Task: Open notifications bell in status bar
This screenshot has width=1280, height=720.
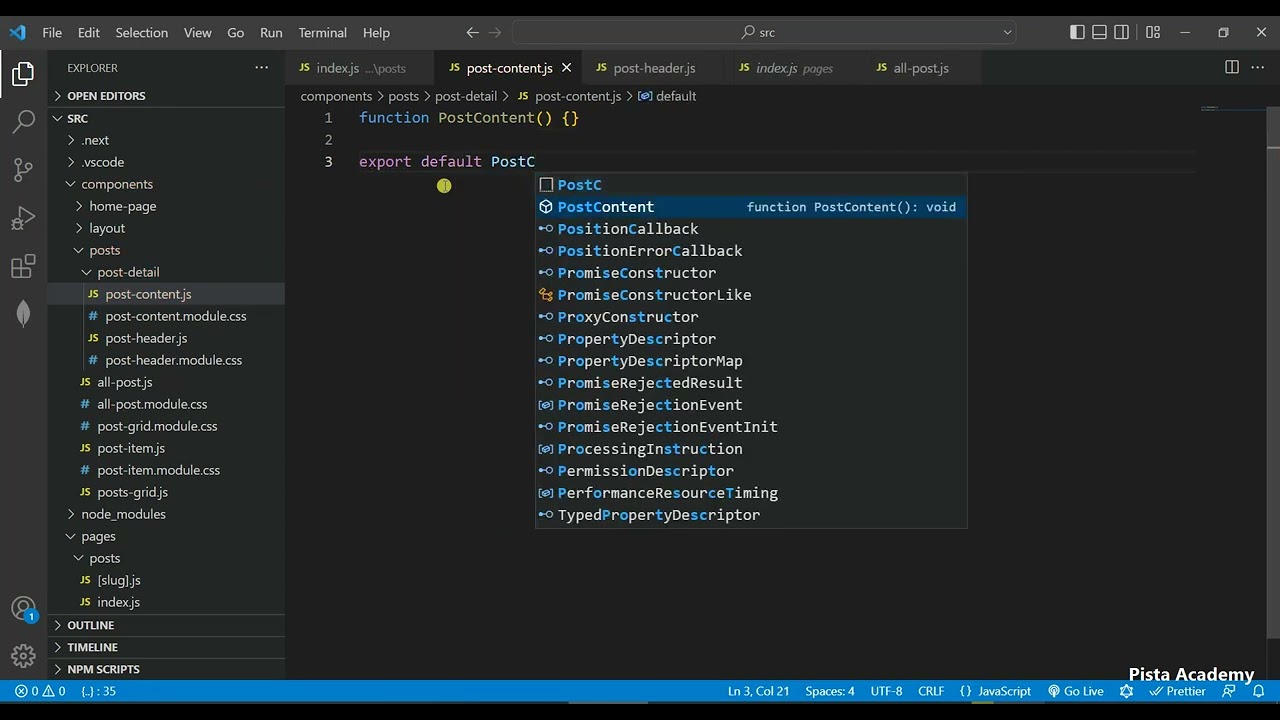Action: click(1259, 691)
